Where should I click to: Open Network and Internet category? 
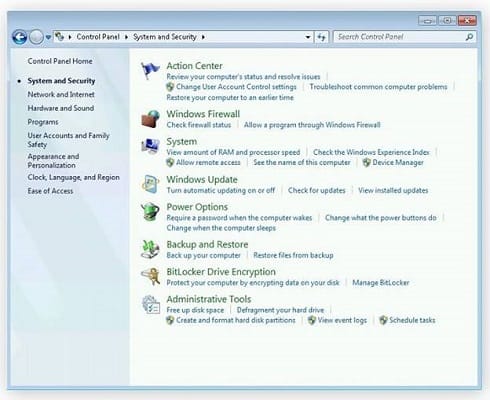click(61, 94)
